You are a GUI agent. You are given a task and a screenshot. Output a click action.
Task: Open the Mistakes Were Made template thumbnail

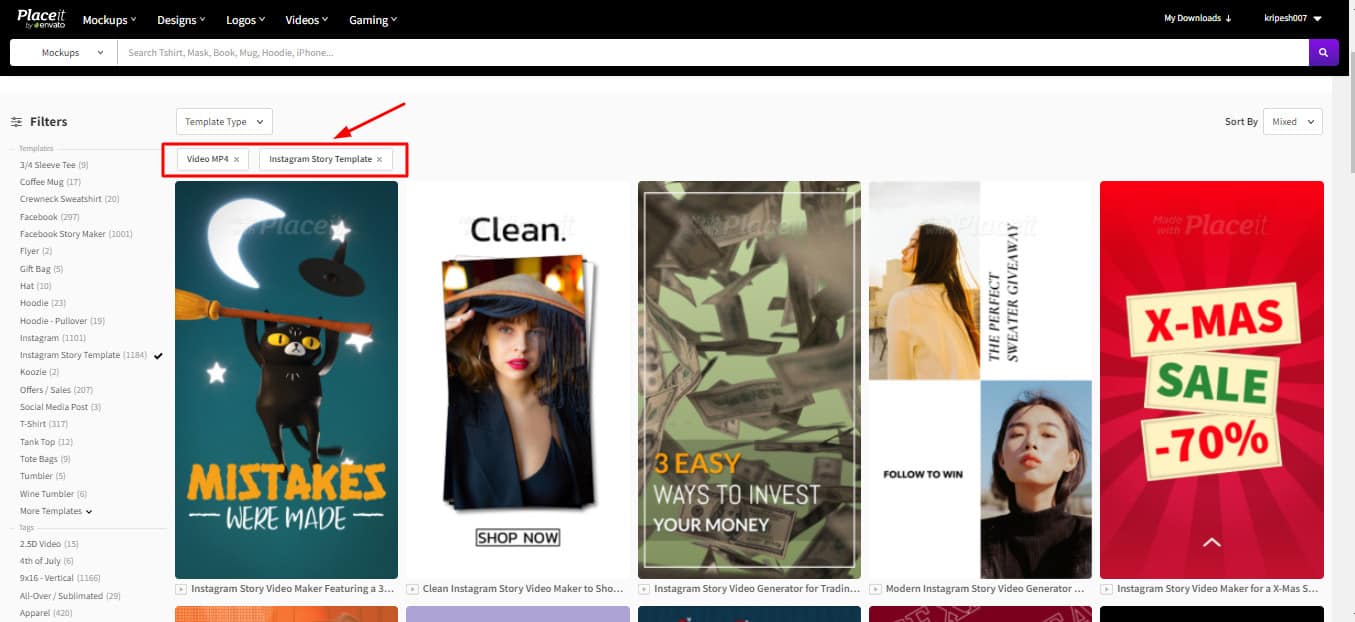click(286, 379)
